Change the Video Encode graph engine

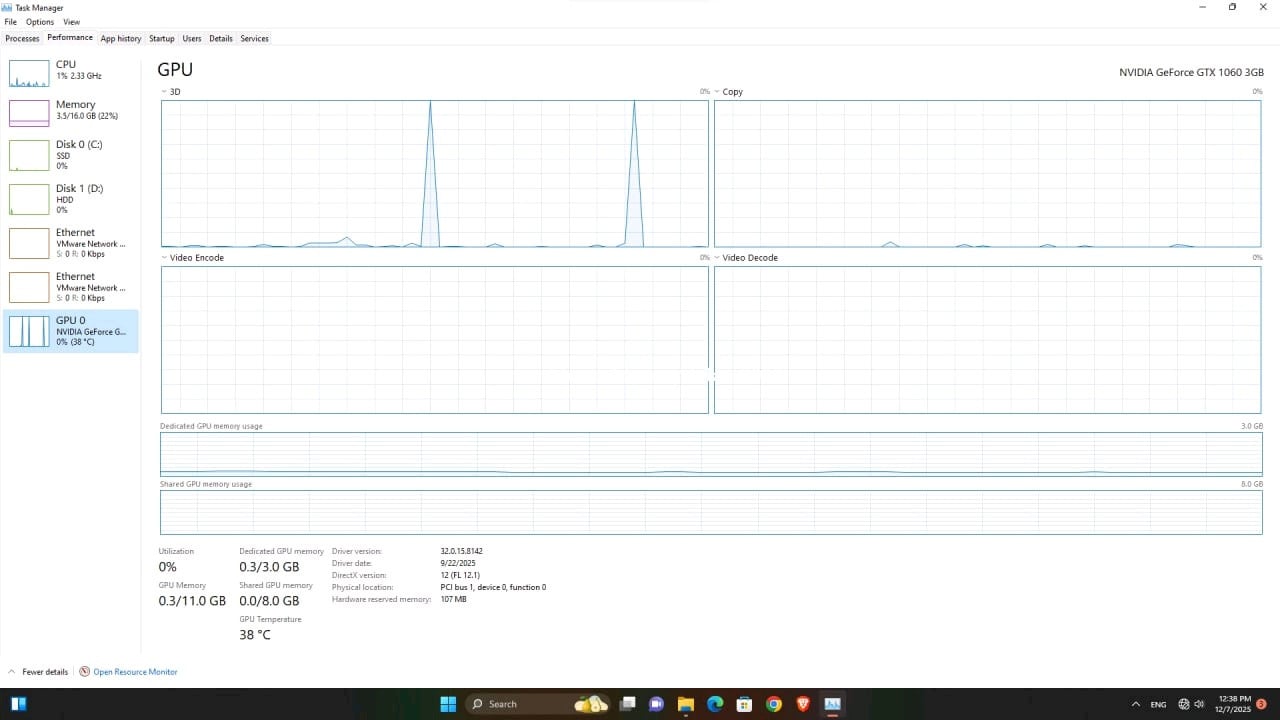tap(165, 258)
